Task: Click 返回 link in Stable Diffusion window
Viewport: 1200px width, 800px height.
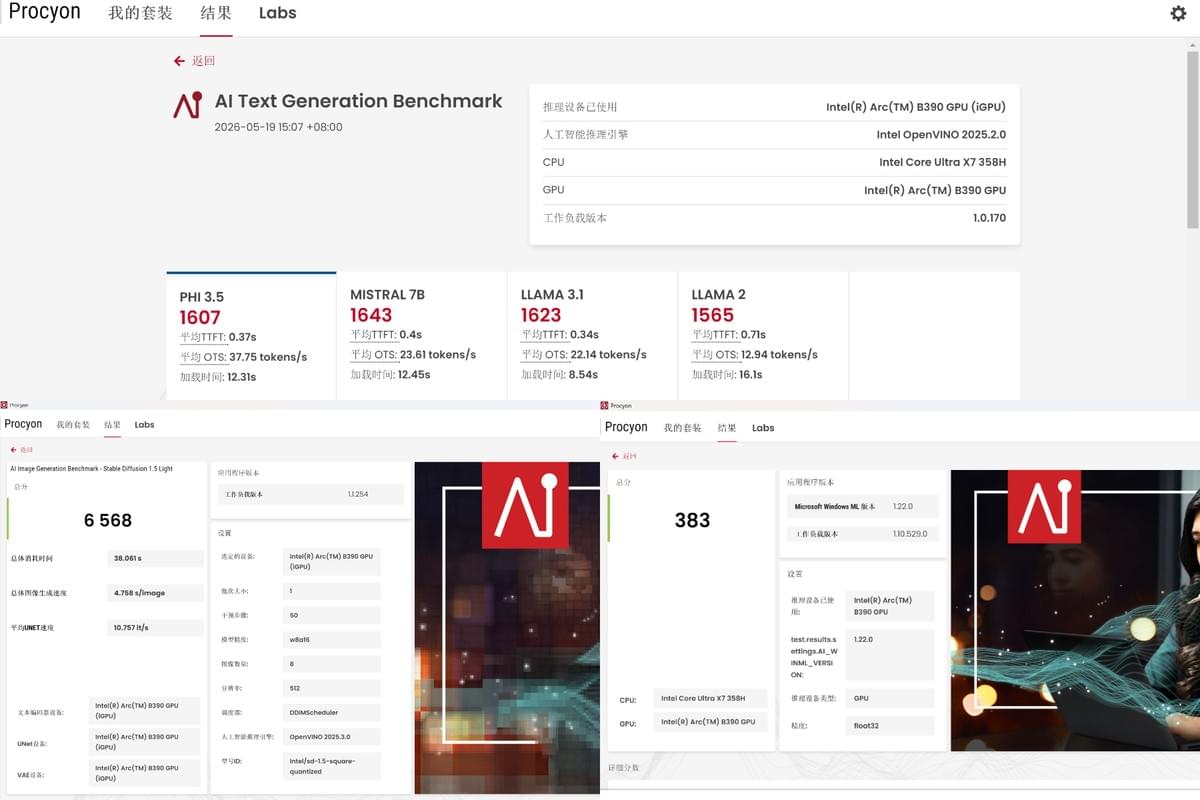Action: pos(26,450)
